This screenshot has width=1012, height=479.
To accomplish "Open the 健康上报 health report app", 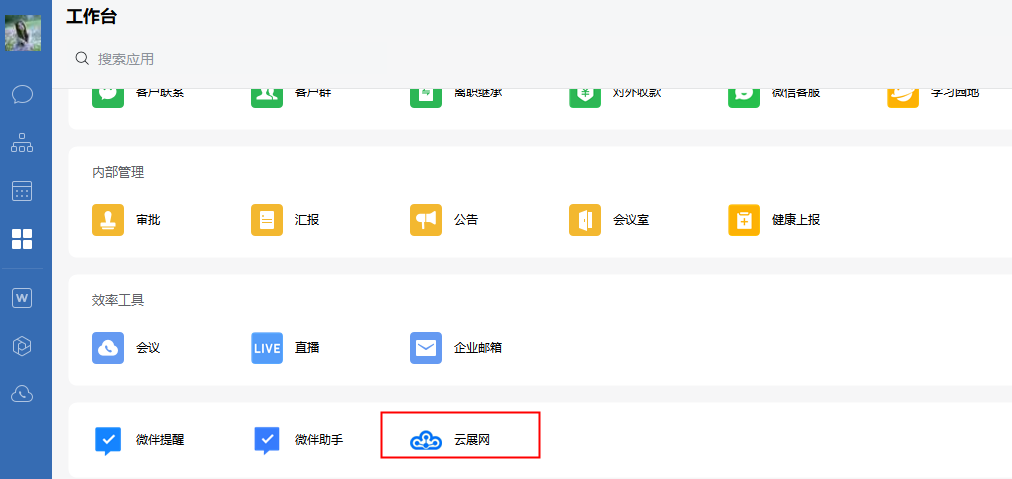I will tap(774, 220).
